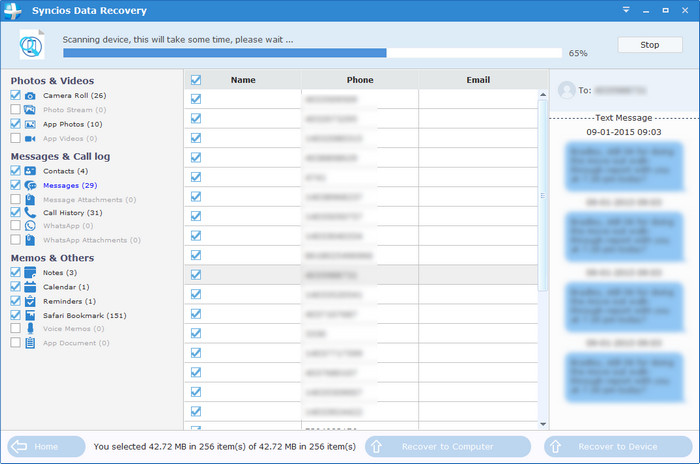
Task: Click the message list vertical scrollbar thumb
Action: 543,196
